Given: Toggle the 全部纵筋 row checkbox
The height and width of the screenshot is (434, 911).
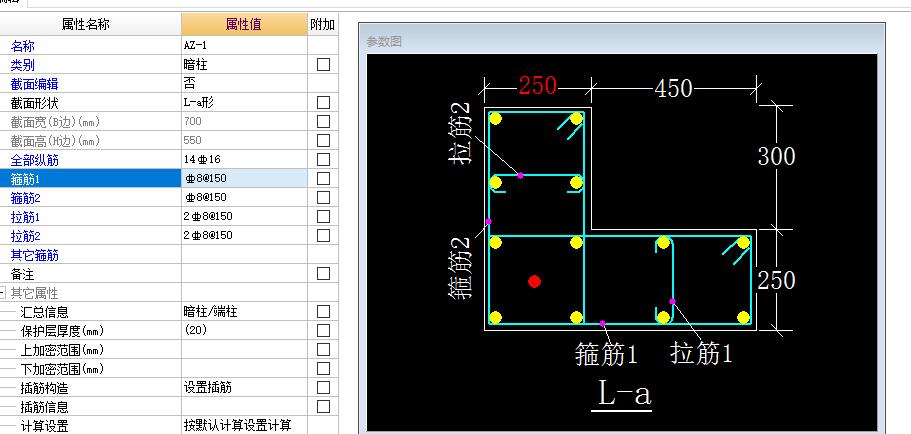Looking at the screenshot, I should point(323,159).
